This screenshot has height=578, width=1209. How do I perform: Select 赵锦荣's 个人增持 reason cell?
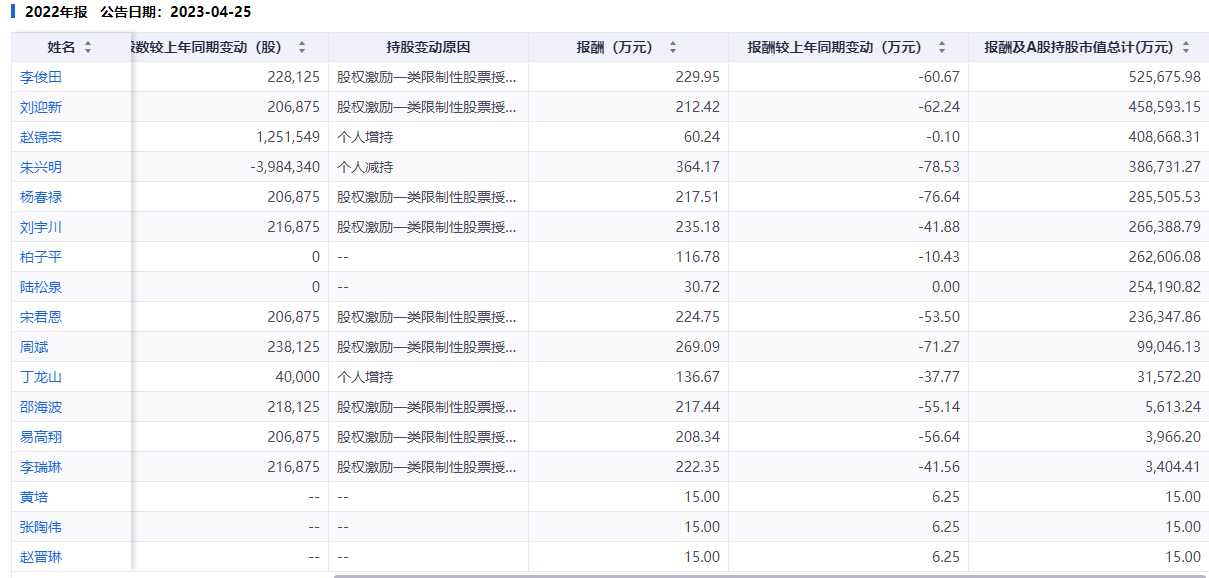click(x=428, y=137)
